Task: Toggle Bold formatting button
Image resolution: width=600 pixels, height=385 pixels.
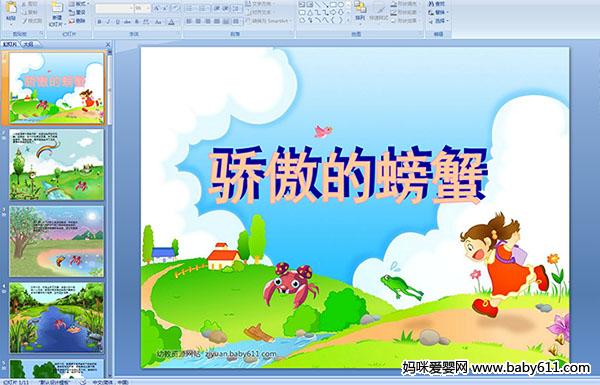Action: tap(99, 22)
